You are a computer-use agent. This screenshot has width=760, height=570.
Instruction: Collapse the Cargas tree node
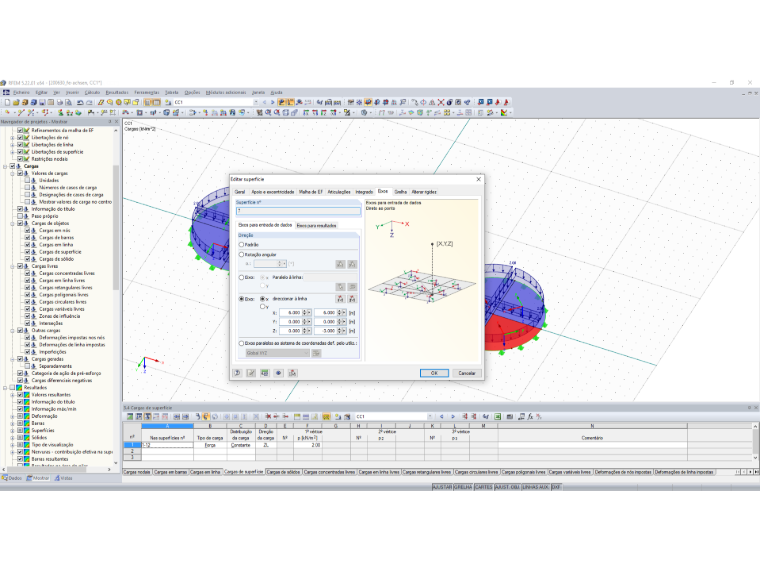(5, 166)
